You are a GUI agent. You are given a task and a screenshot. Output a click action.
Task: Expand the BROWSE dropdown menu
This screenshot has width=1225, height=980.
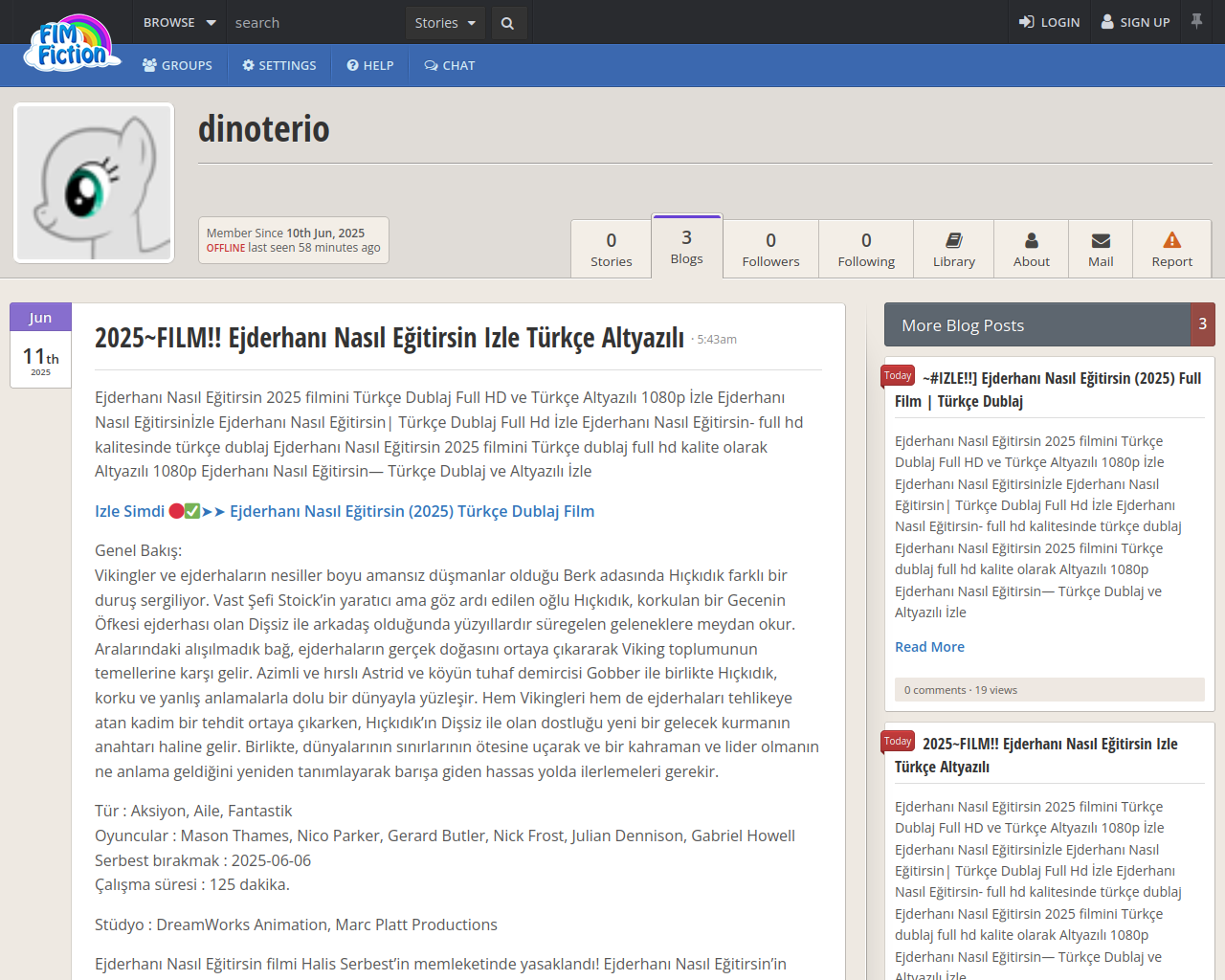coord(179,22)
